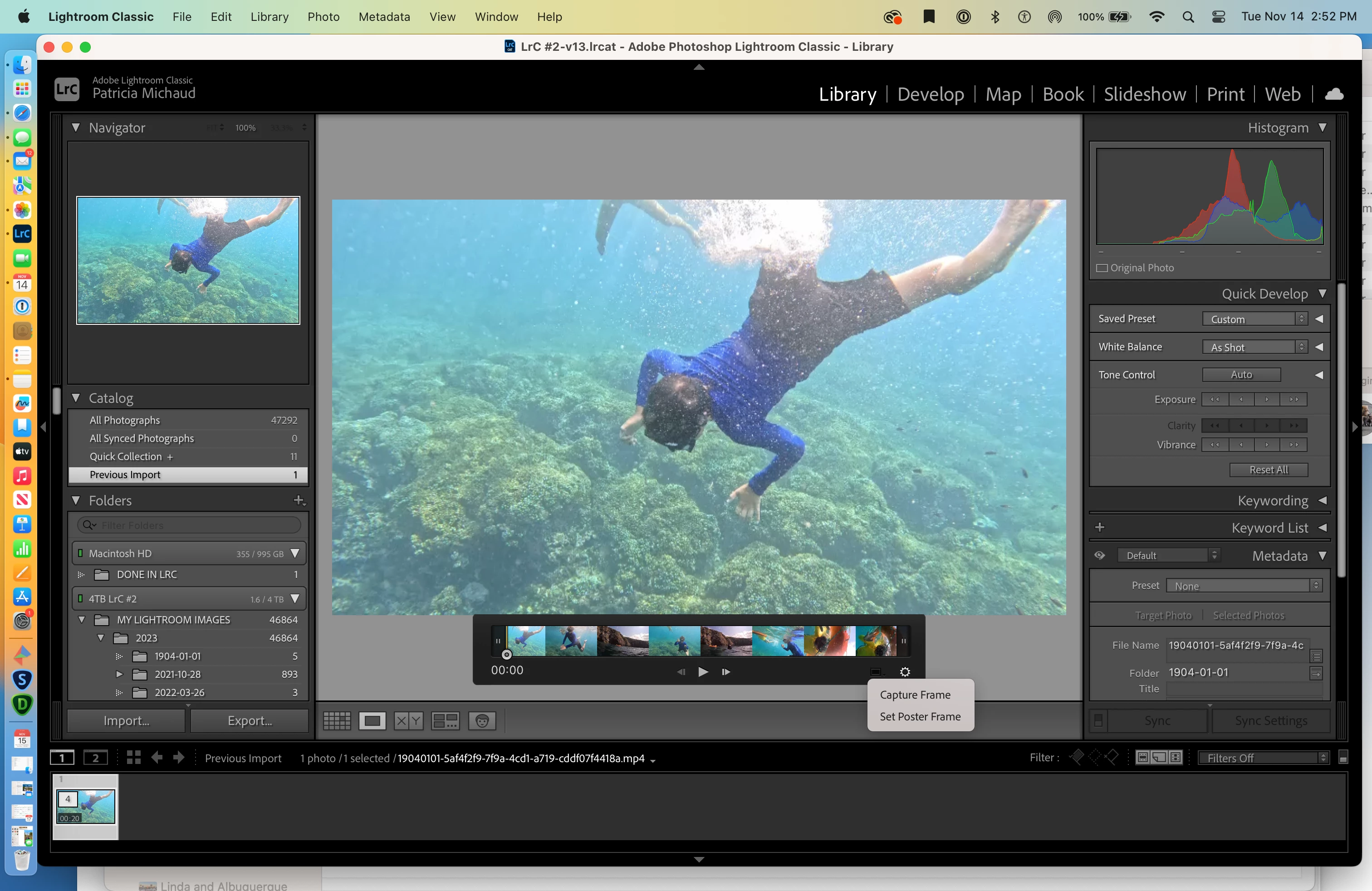Switch to the Develop module
The height and width of the screenshot is (891, 1372).
931,94
